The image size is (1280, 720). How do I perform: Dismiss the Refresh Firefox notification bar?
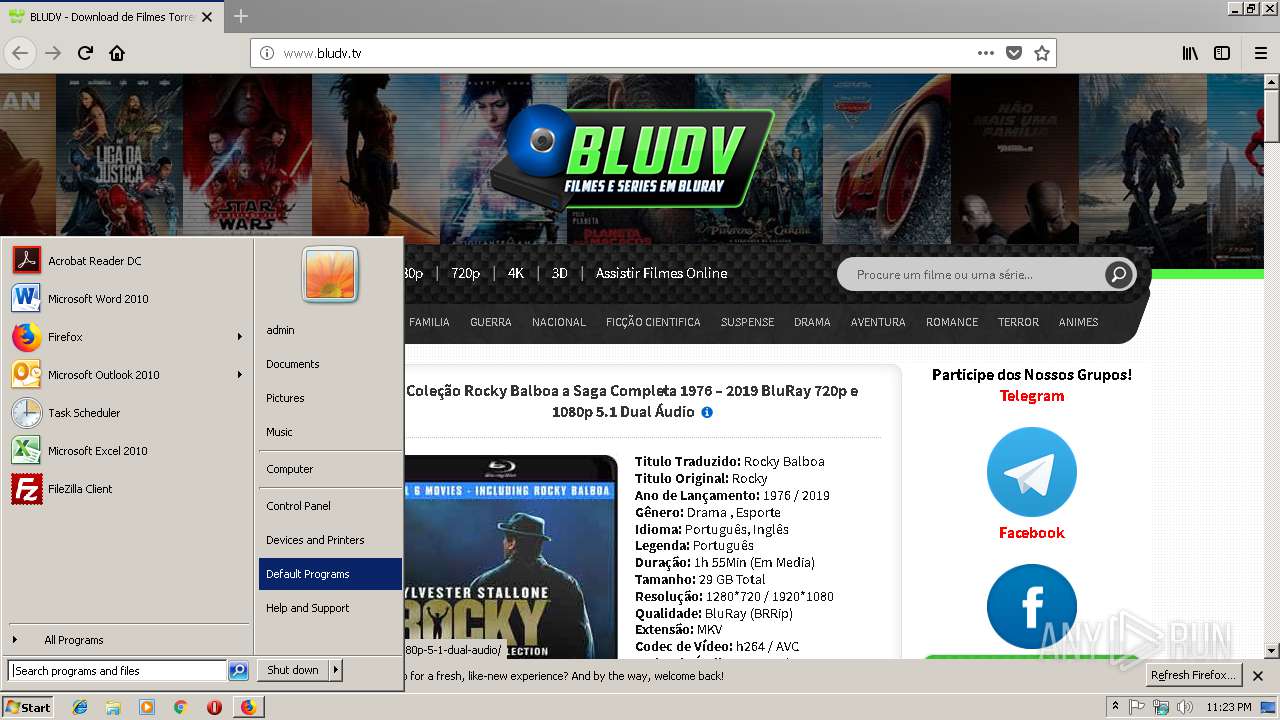click(x=1258, y=676)
